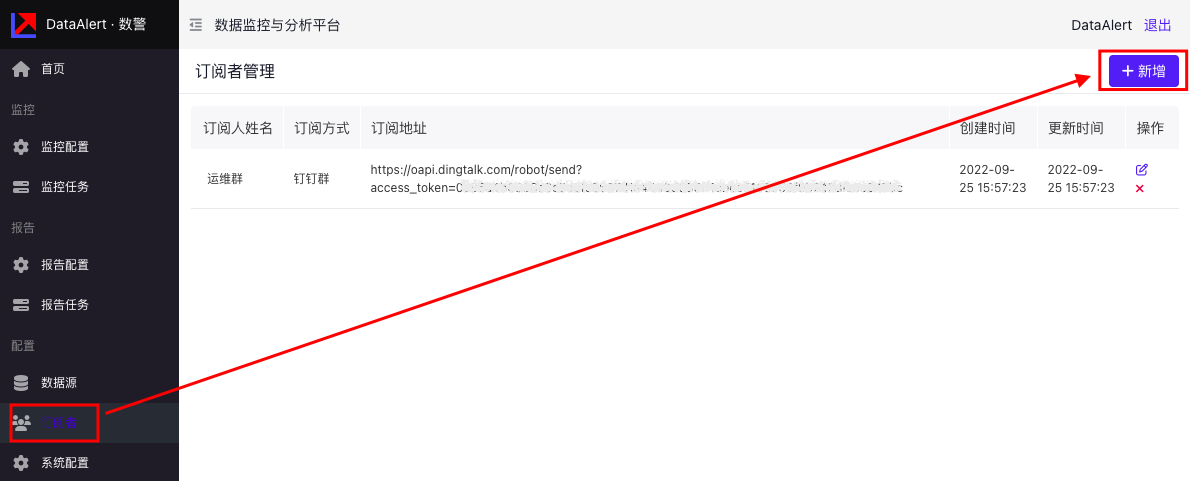Click the home icon beside 首页
This screenshot has height=481, width=1190.
coord(20,69)
